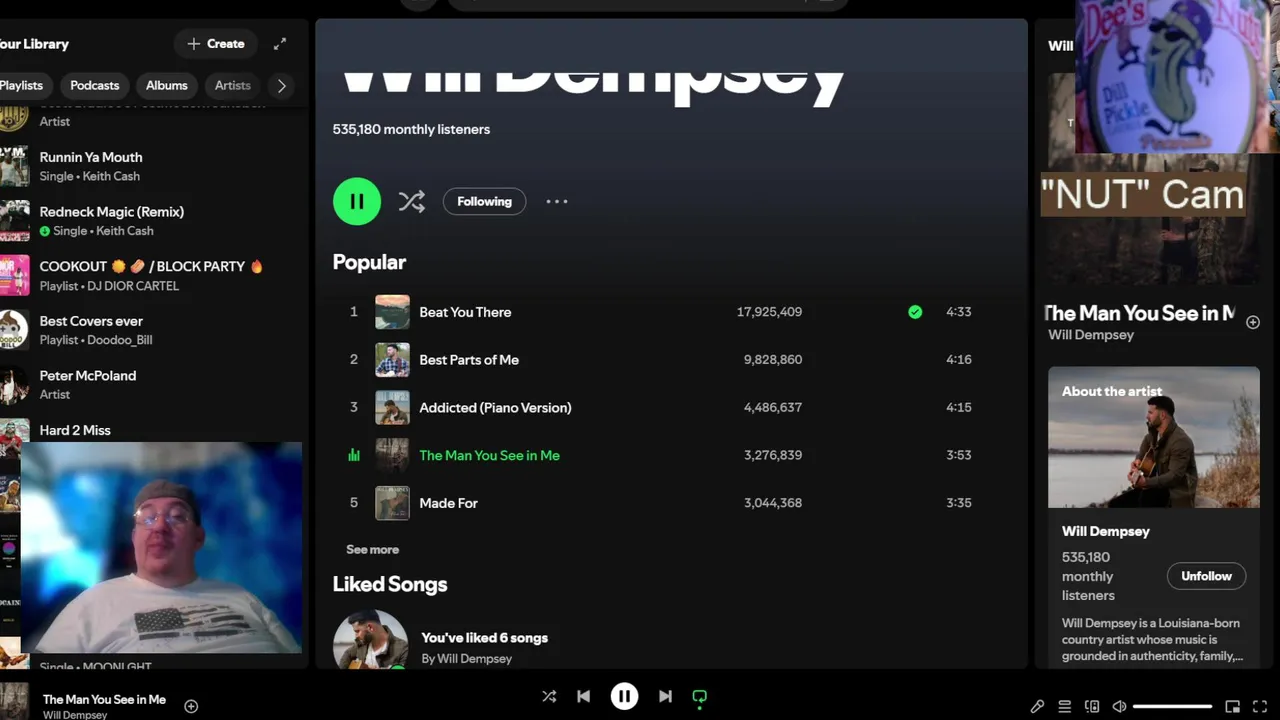Open connect to a device icon

point(1092,706)
